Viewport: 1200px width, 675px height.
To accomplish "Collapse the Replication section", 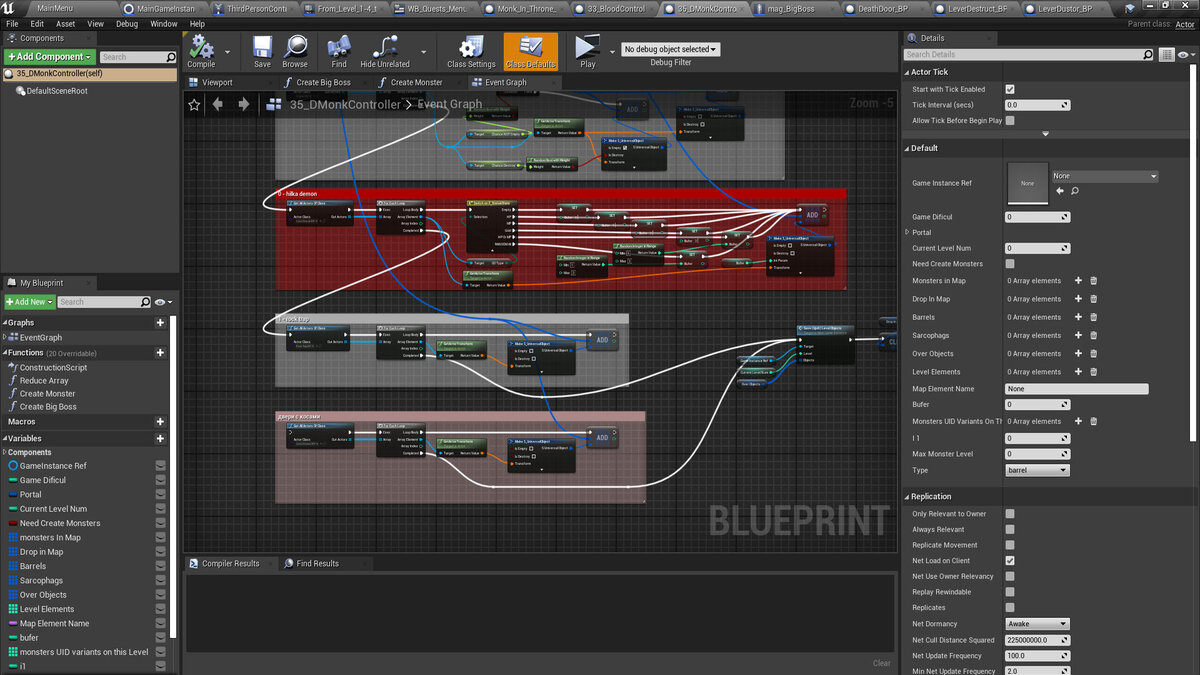I will (906, 496).
